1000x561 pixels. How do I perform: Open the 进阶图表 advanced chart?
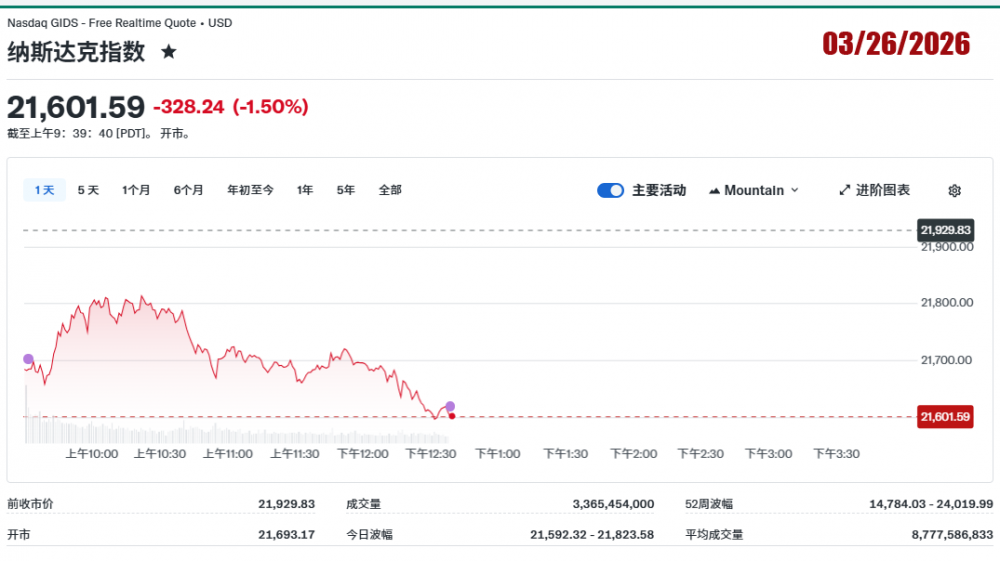874,190
